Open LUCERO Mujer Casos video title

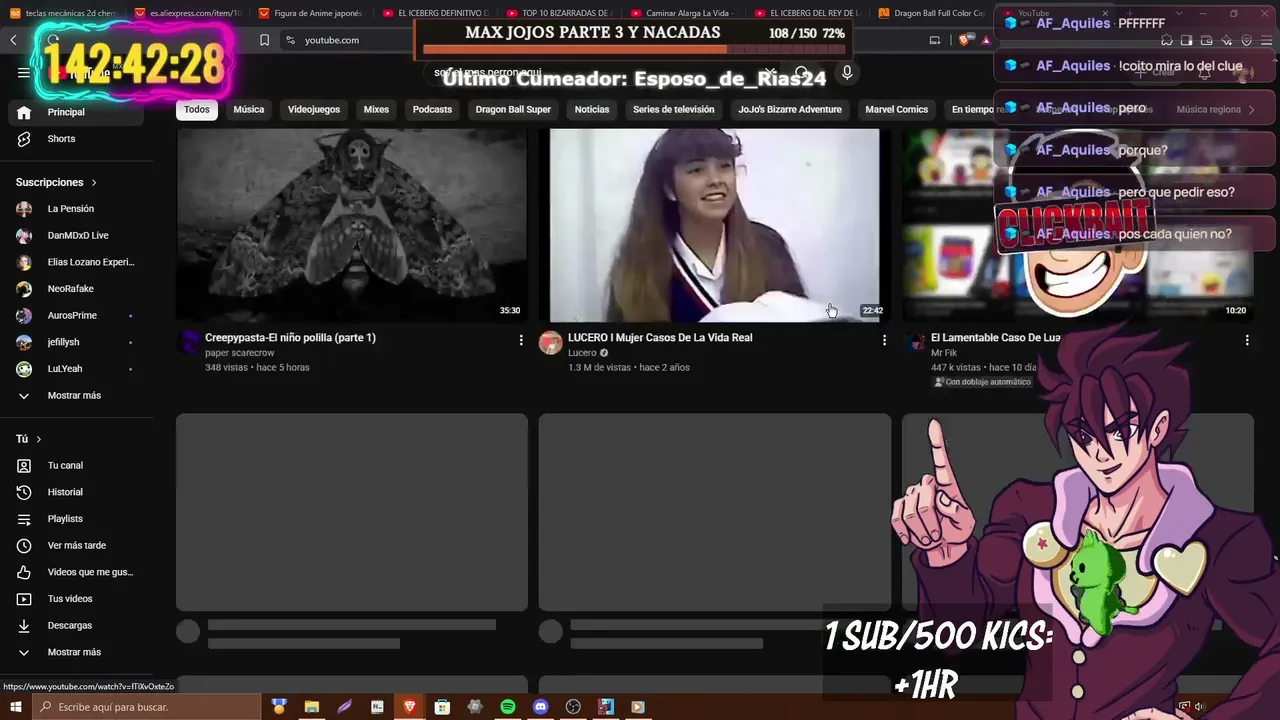(x=660, y=338)
